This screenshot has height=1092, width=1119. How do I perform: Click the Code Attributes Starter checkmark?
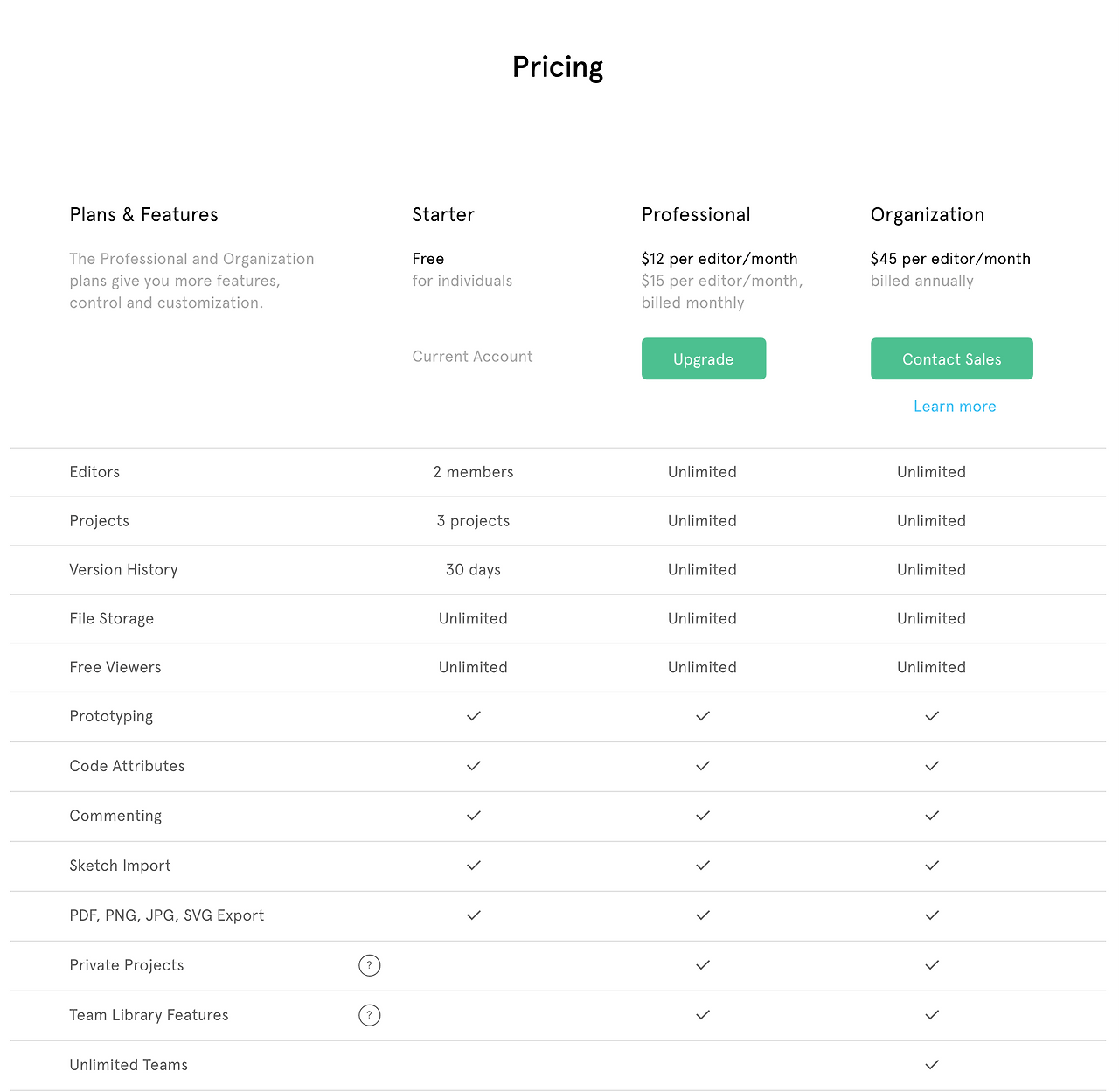(474, 766)
